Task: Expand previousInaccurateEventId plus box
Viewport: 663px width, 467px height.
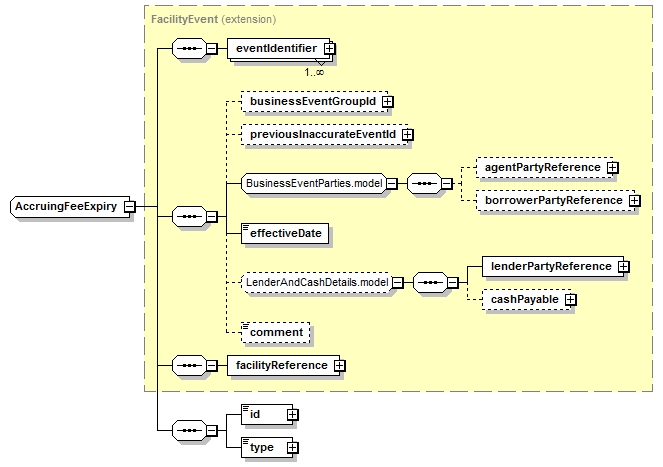Action: click(x=408, y=135)
